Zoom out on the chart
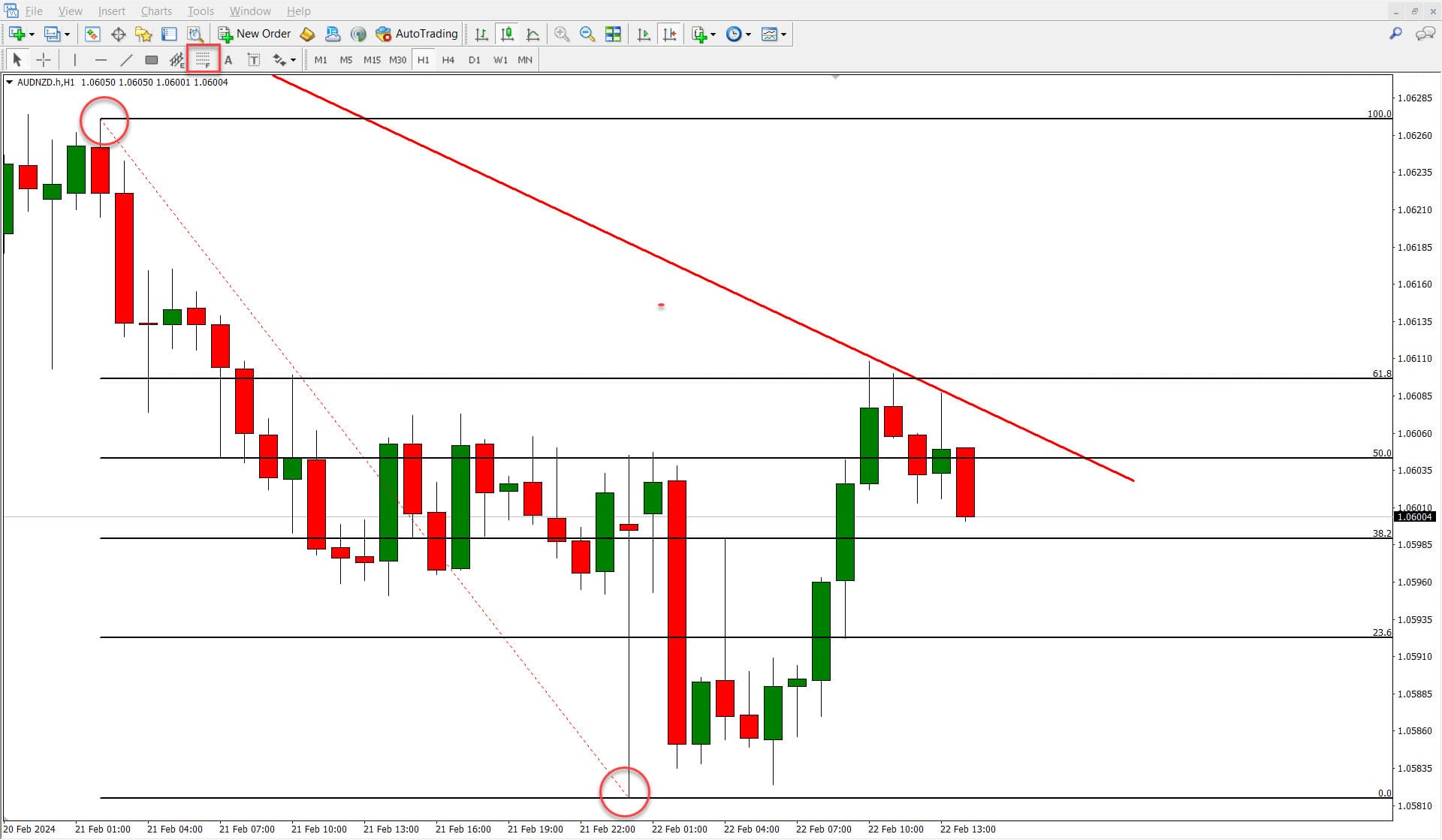Viewport: 1442px width, 840px height. click(x=587, y=34)
